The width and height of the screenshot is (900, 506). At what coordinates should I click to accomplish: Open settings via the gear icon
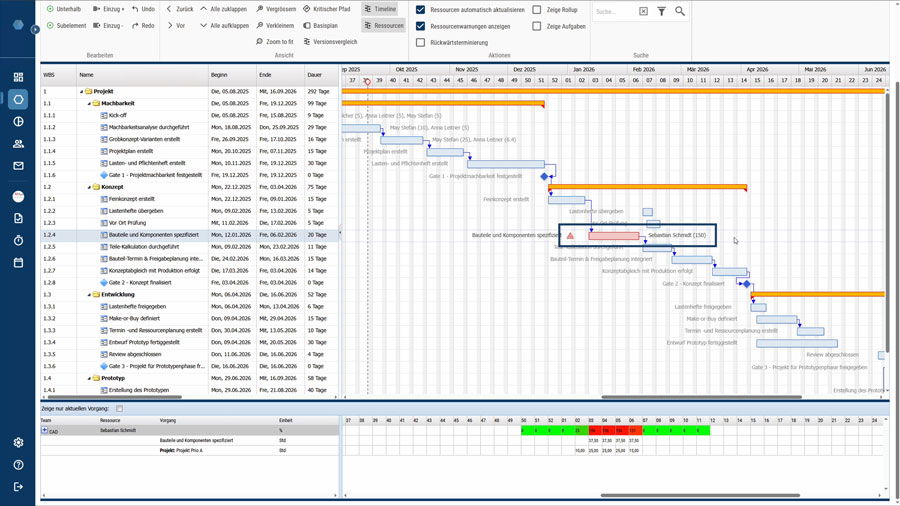tap(18, 442)
